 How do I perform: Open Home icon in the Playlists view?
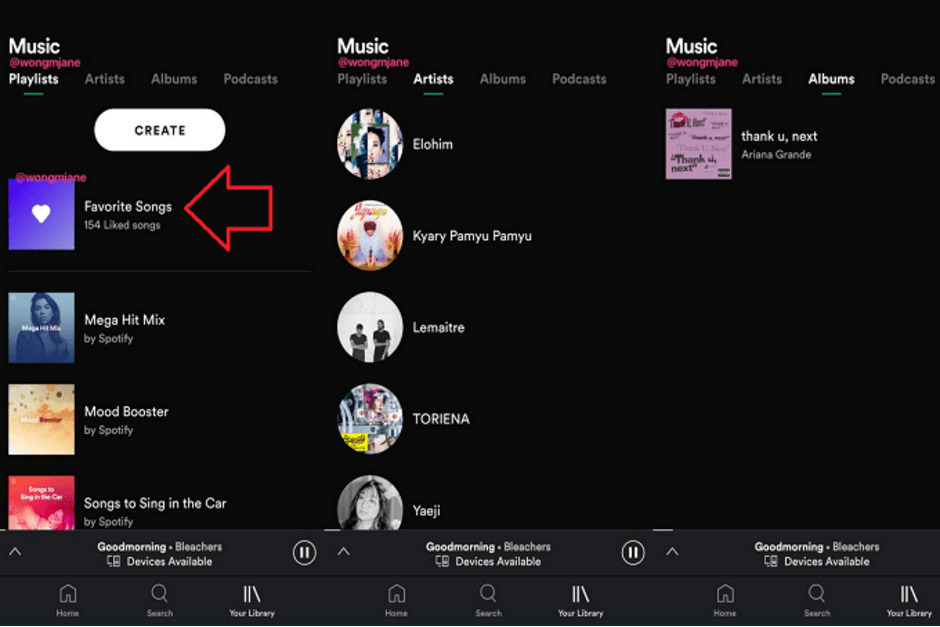tap(67, 594)
